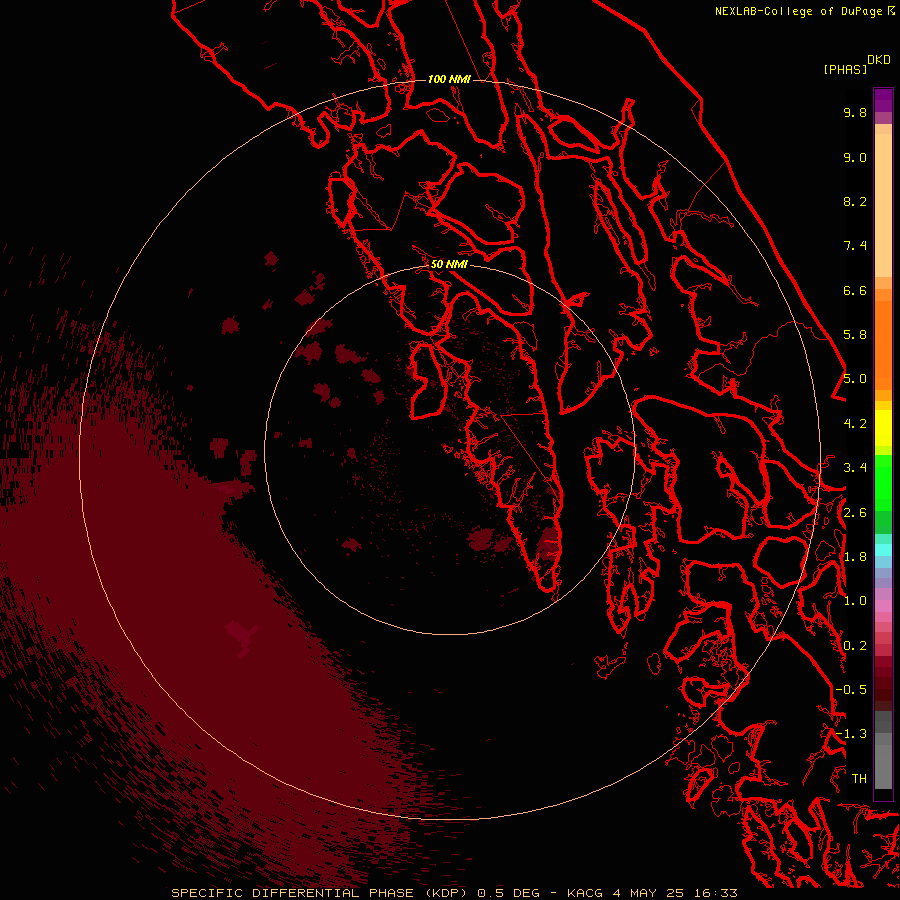900x900 pixels.
Task: Click the pink colorbar segment near 1.0
Action: (x=883, y=606)
